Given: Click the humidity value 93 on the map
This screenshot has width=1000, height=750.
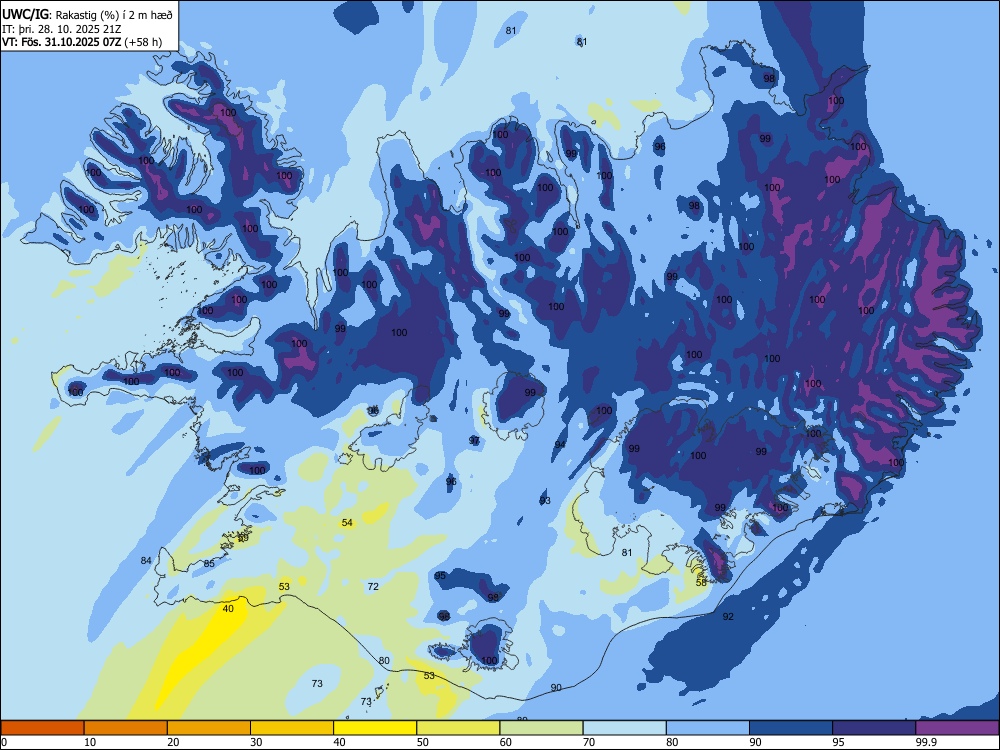Looking at the screenshot, I should coord(545,501).
